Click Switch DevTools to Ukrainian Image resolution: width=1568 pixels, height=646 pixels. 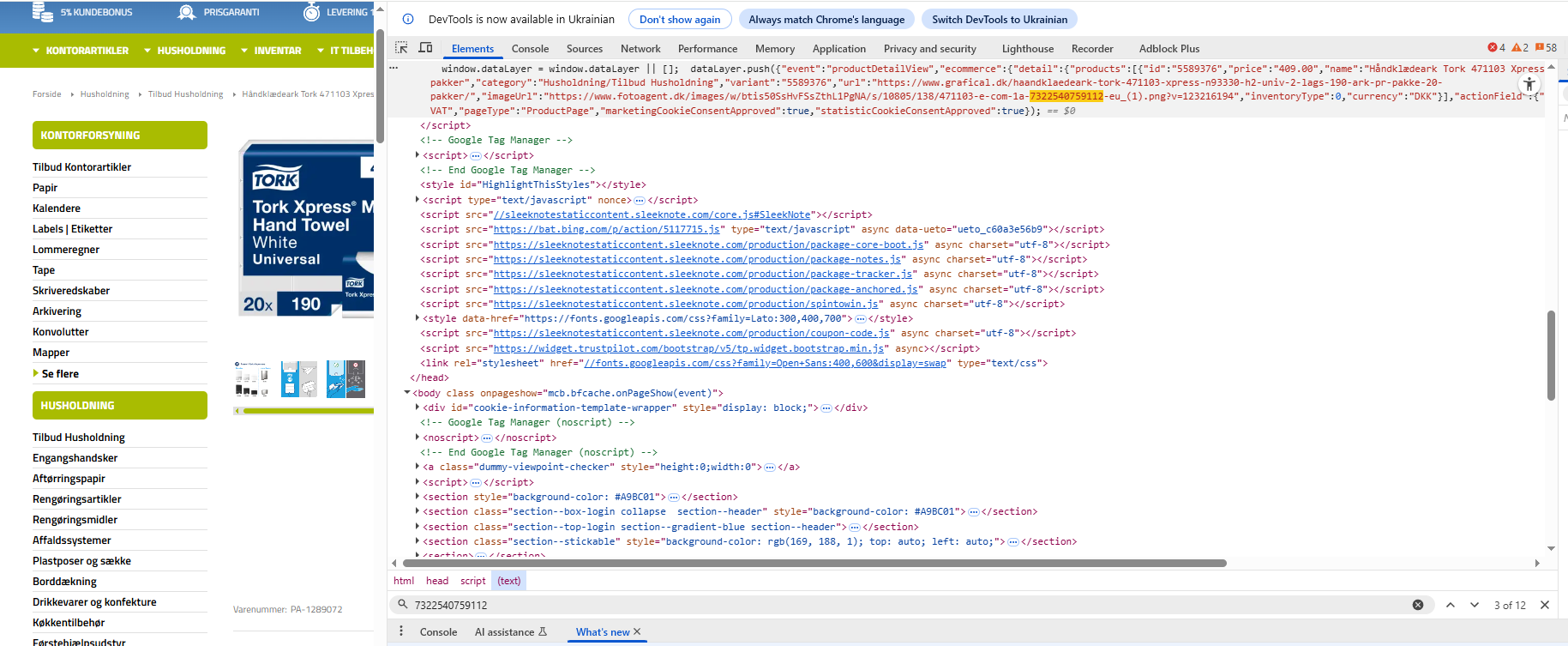coord(1000,19)
